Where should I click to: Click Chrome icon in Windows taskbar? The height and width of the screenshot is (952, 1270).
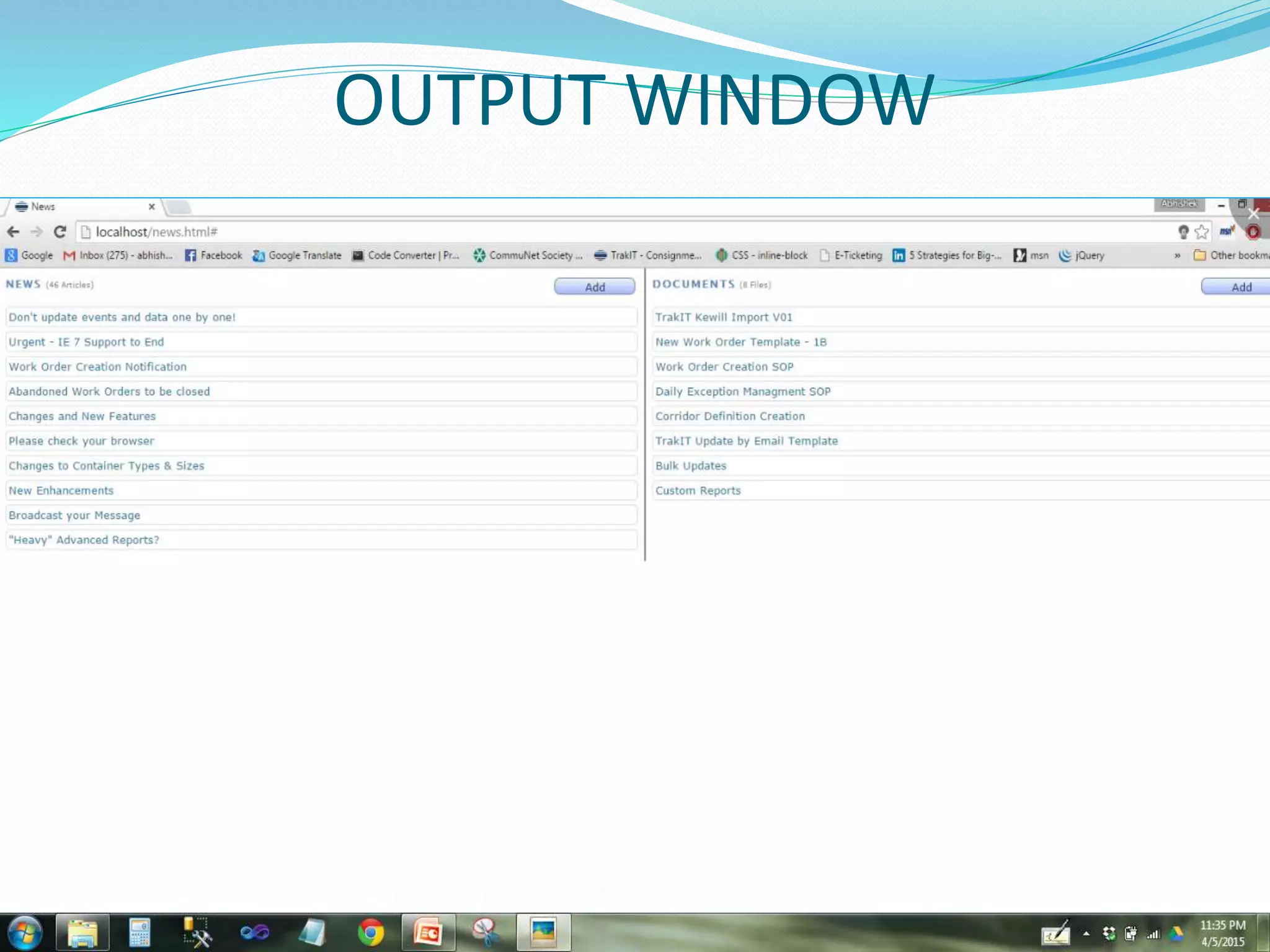pos(370,932)
